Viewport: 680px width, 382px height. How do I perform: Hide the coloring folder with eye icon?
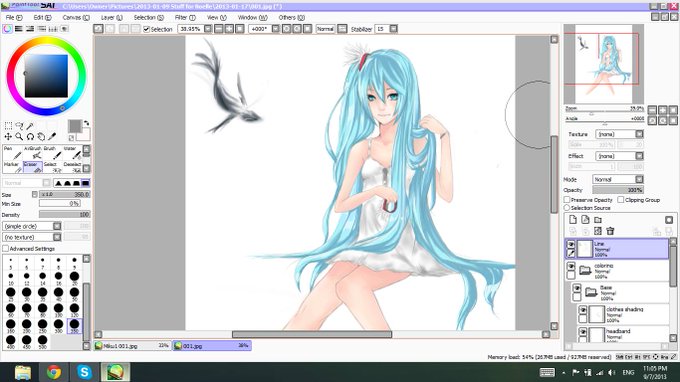coord(571,266)
